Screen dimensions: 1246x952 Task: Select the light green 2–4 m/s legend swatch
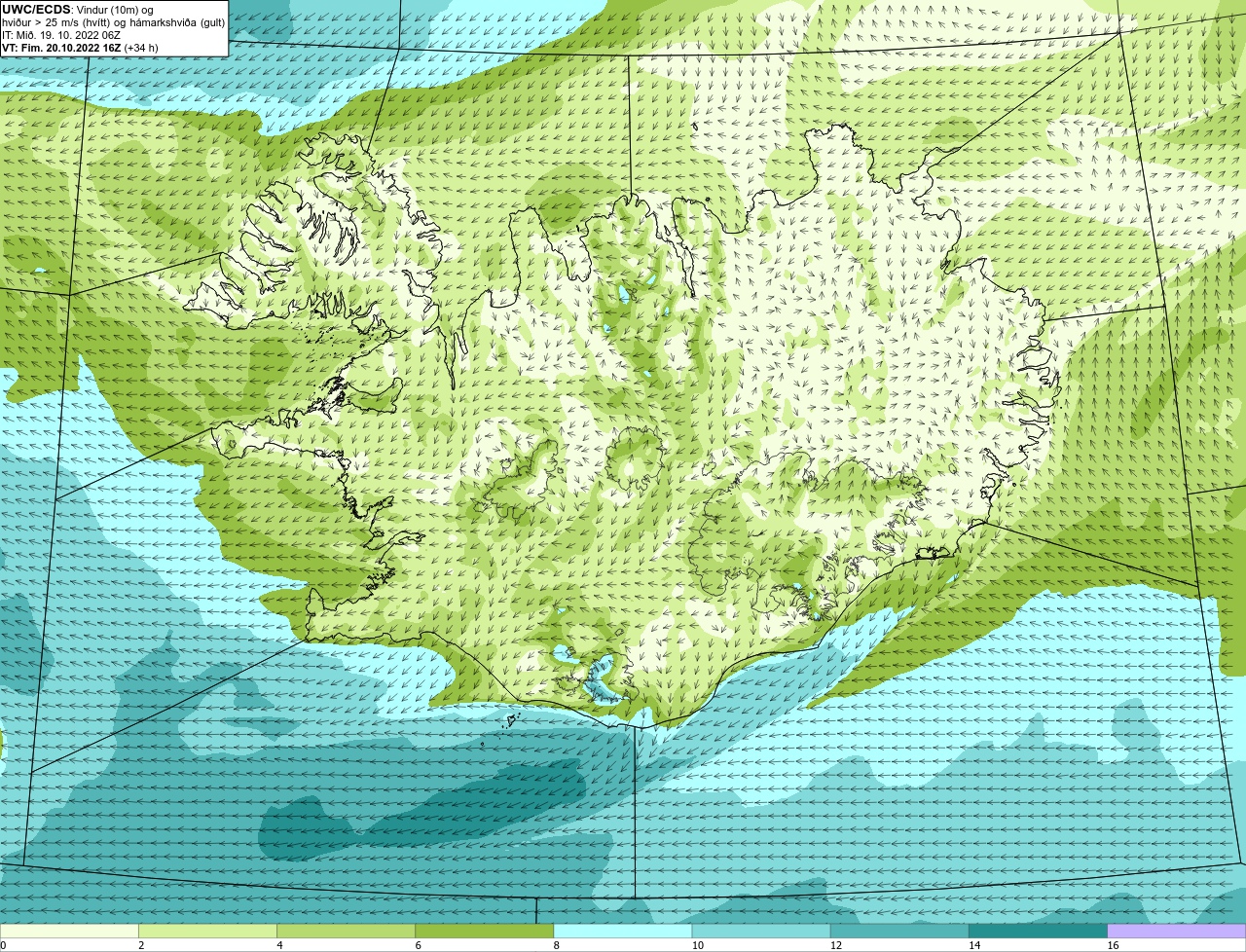click(207, 931)
